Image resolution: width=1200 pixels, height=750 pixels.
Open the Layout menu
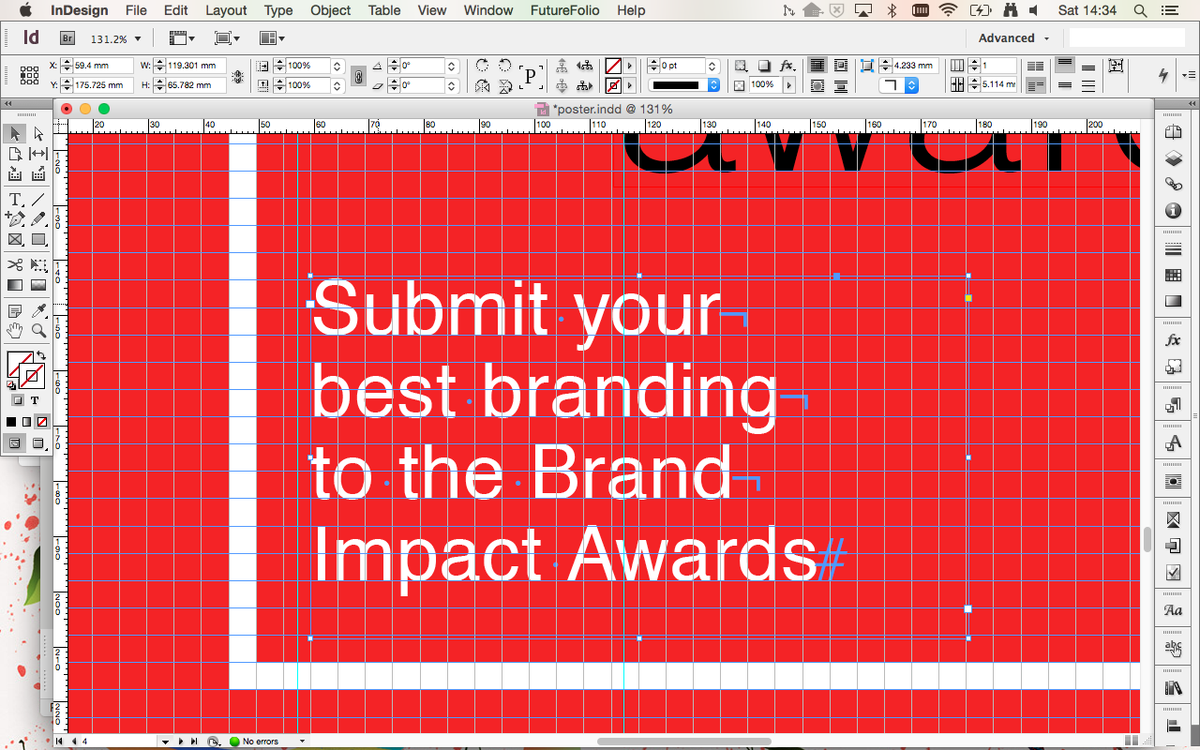tap(226, 11)
